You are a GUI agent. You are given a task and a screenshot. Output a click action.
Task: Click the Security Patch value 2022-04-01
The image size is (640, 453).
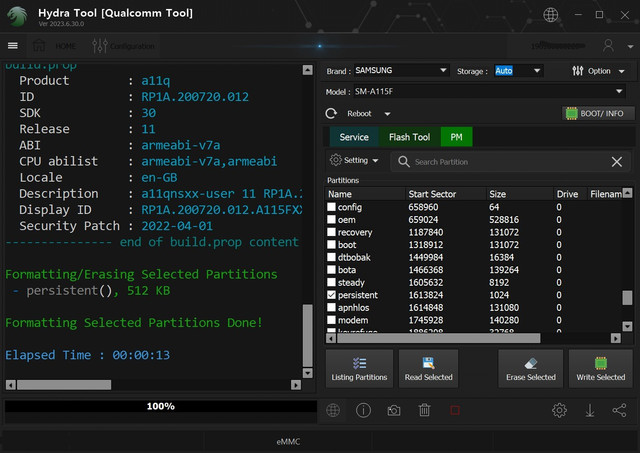(x=177, y=226)
